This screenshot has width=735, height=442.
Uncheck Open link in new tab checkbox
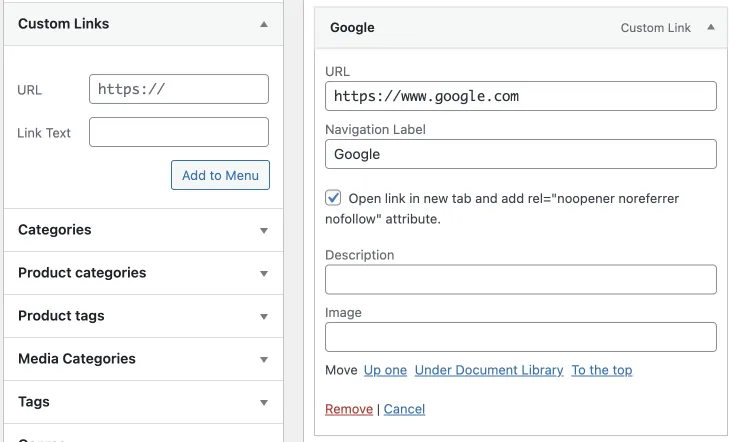pos(333,198)
